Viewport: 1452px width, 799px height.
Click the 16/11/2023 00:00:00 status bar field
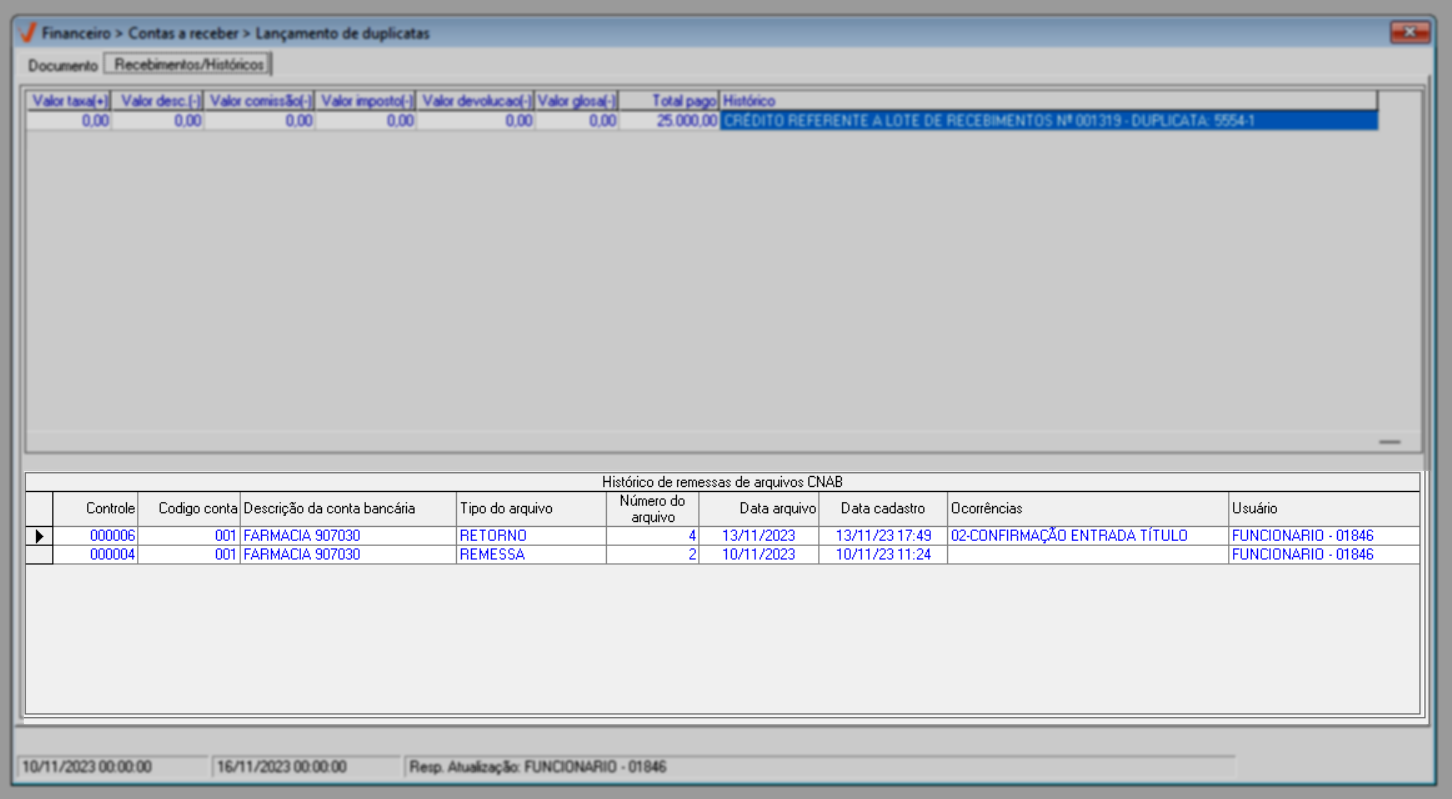[x=305, y=767]
